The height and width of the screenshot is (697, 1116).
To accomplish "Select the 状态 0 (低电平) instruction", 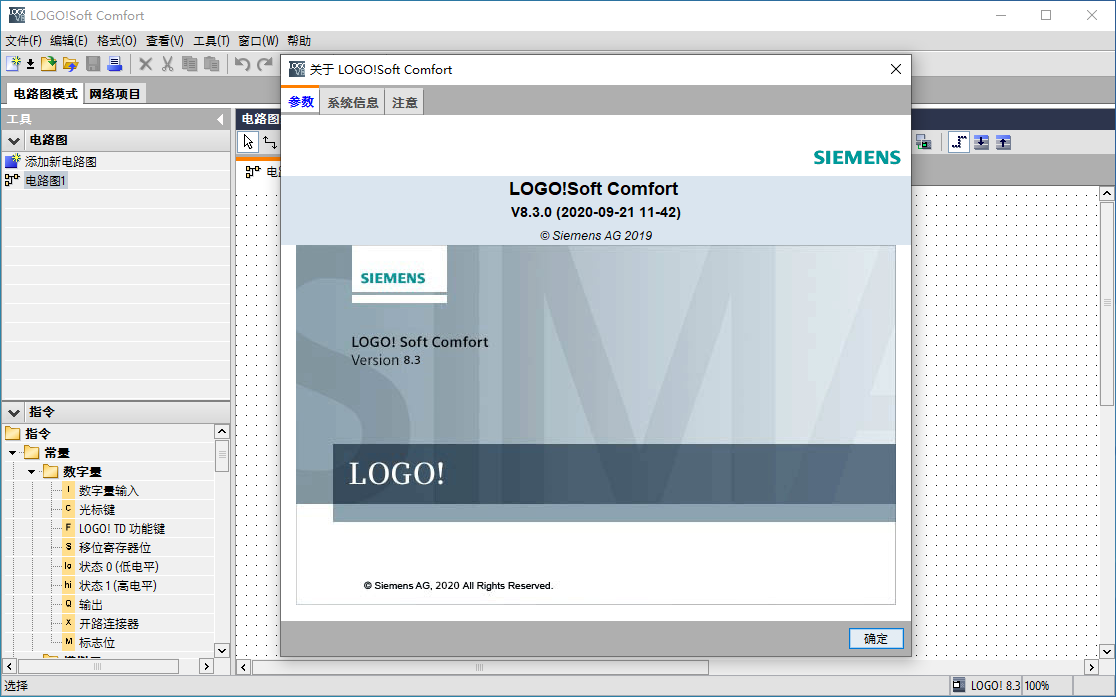I will pyautogui.click(x=118, y=567).
